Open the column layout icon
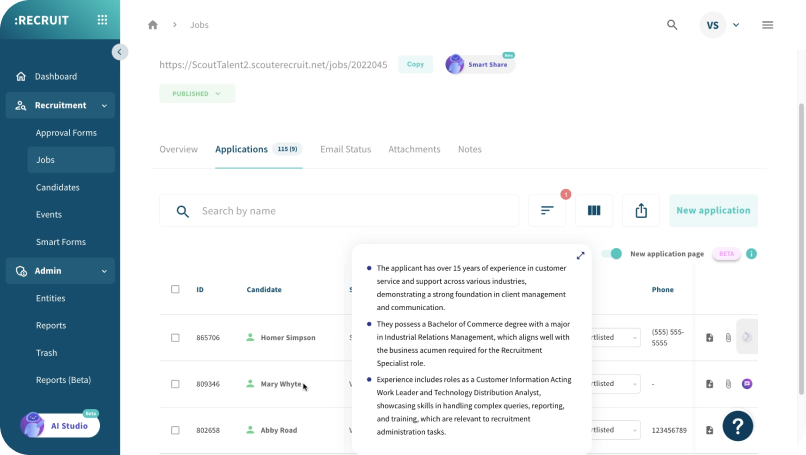 click(594, 211)
